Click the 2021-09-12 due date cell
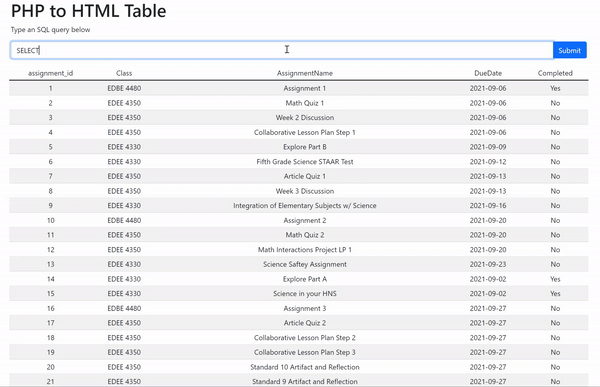Viewport: 600px width, 387px height. (x=488, y=162)
